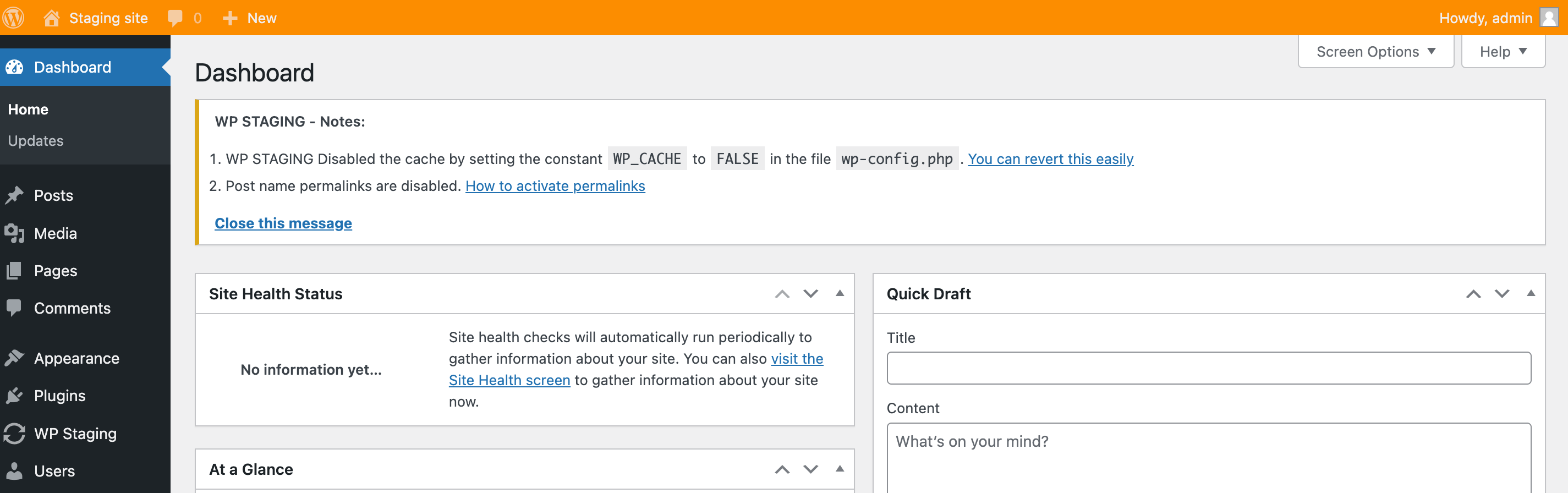Click 'Close this message' link
This screenshot has height=493, width=1568.
point(283,223)
